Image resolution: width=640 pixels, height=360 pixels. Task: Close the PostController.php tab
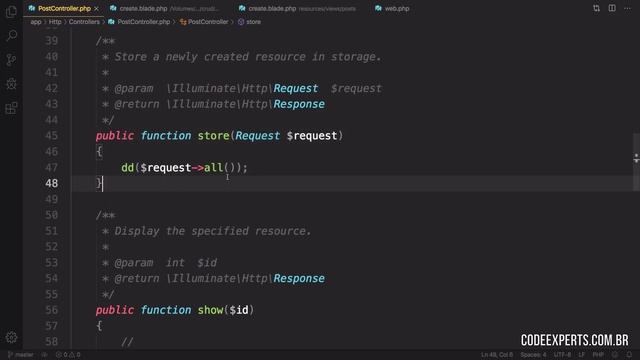coord(96,9)
